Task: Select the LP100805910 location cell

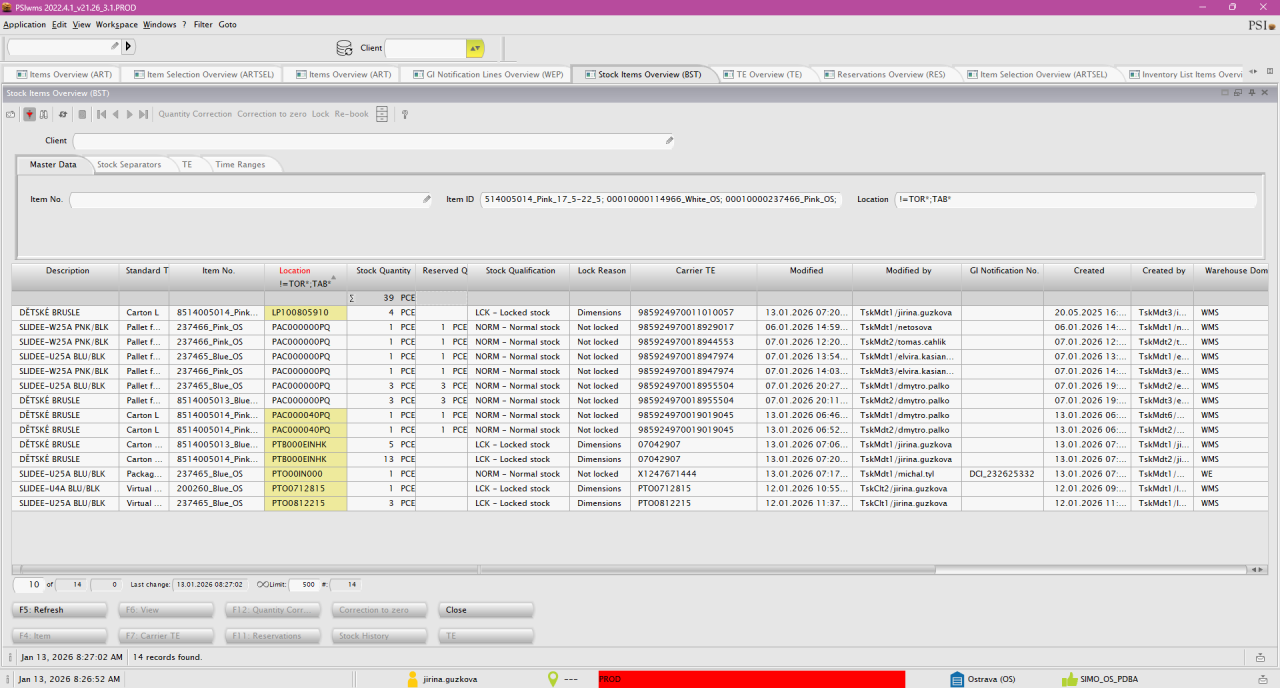Action: click(305, 312)
